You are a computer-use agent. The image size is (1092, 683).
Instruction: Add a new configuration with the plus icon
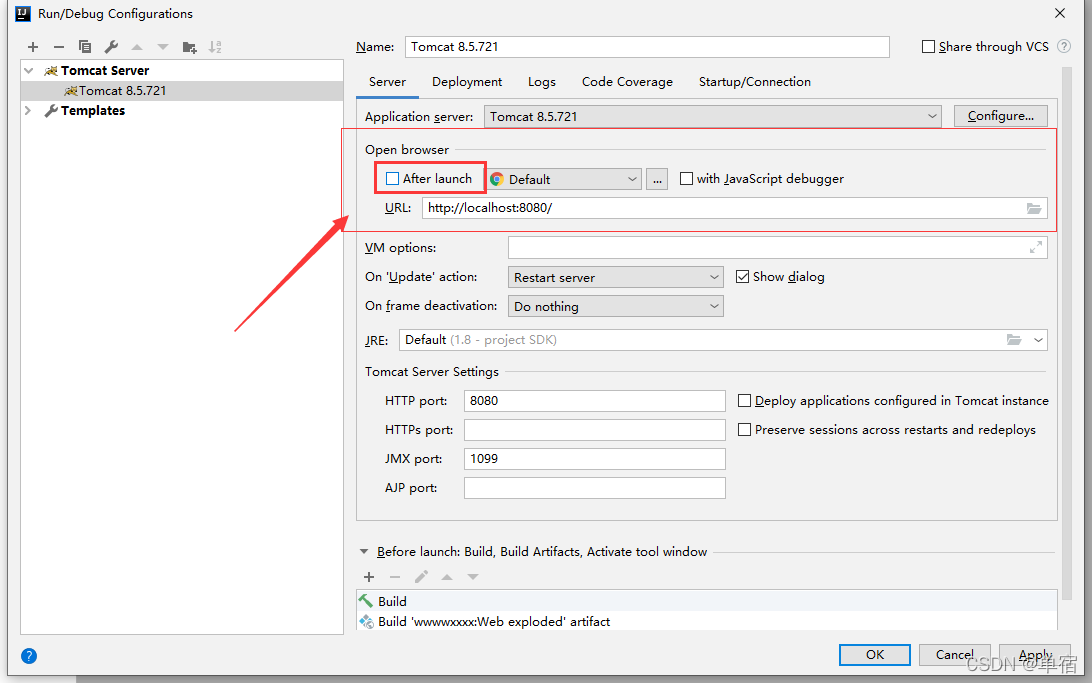[33, 47]
